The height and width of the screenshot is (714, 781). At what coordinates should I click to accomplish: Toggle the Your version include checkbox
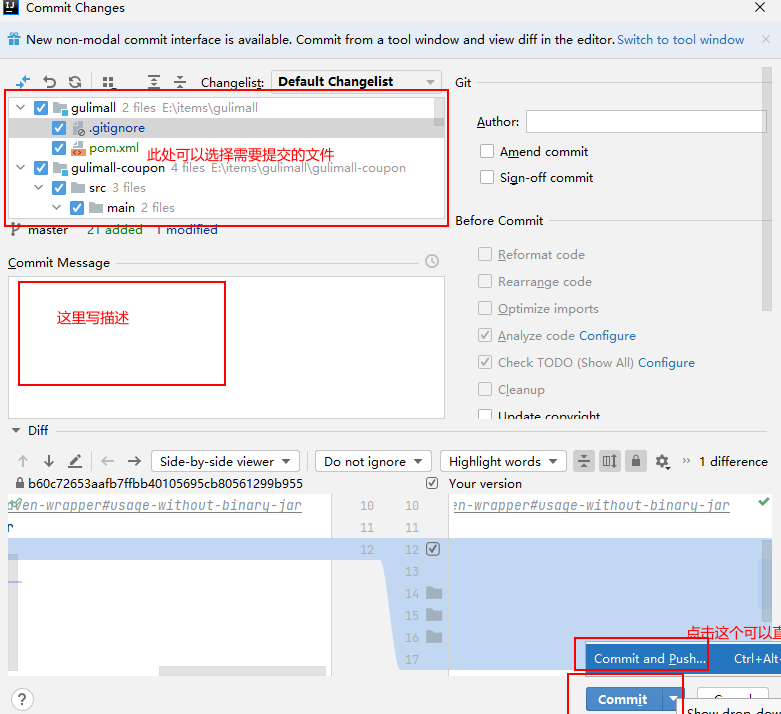(432, 483)
